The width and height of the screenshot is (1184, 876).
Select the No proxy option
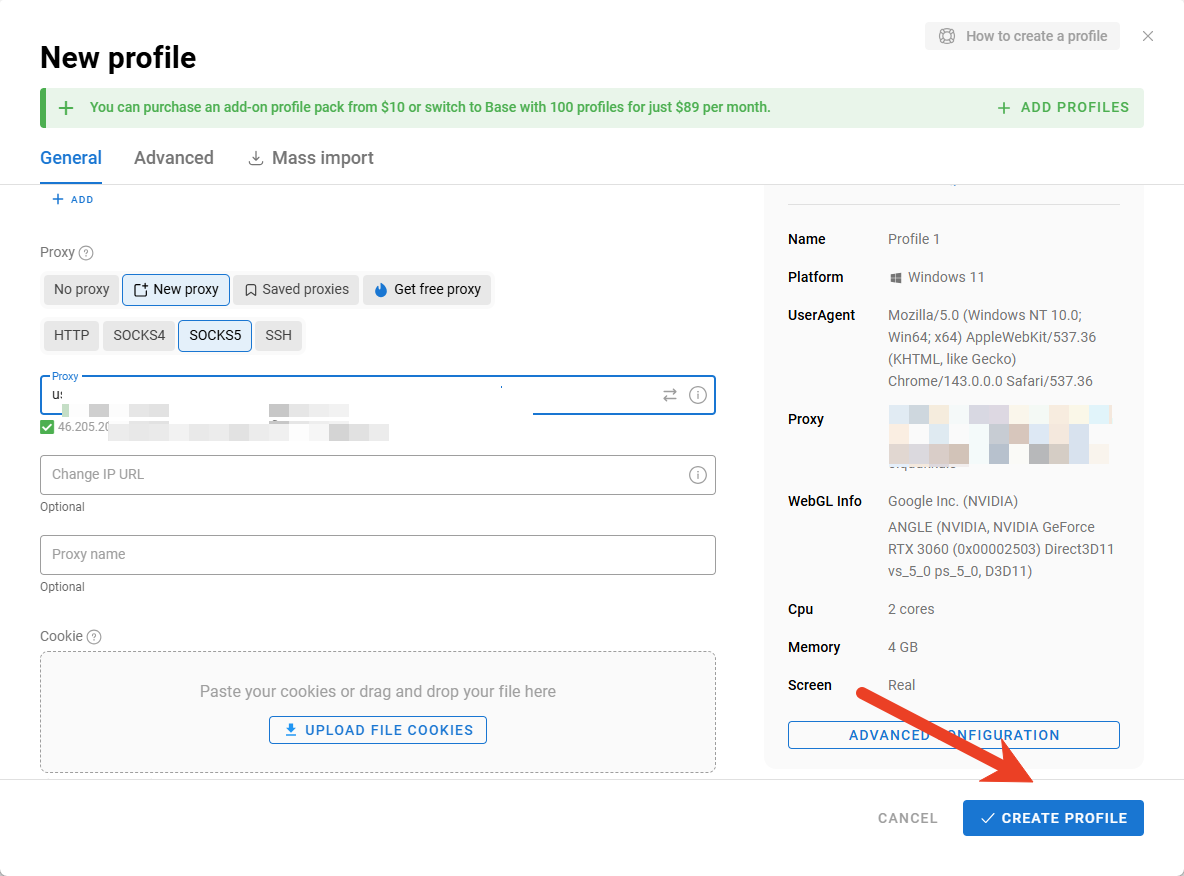81,290
